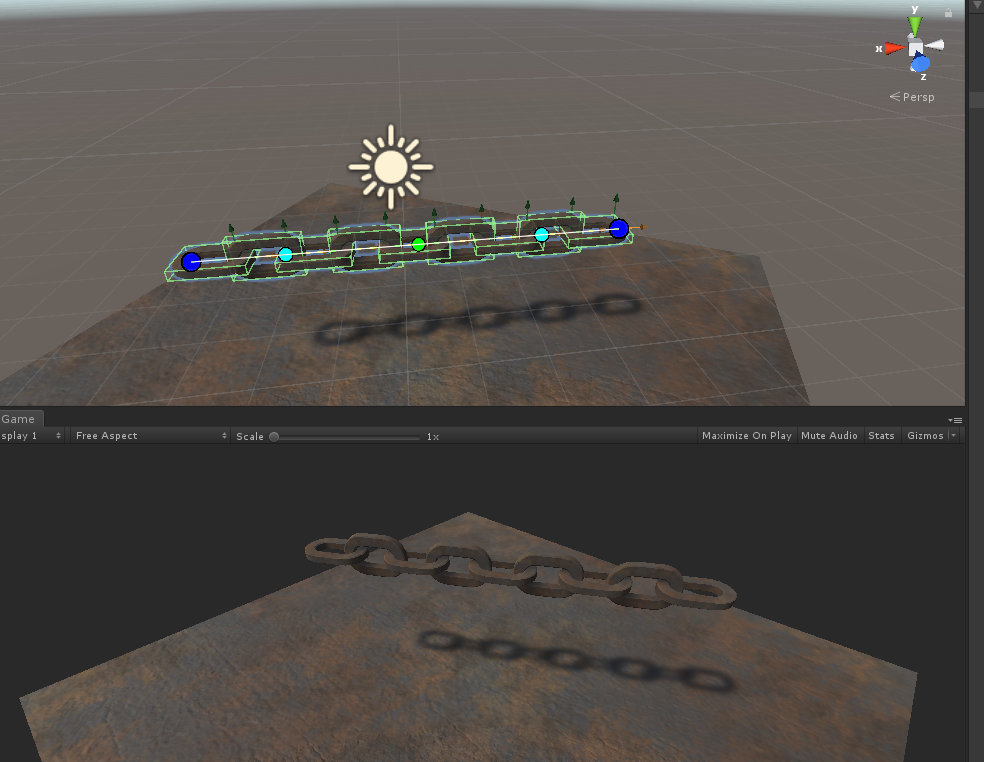The width and height of the screenshot is (984, 762).
Task: Select the directional light sun icon
Action: [391, 167]
